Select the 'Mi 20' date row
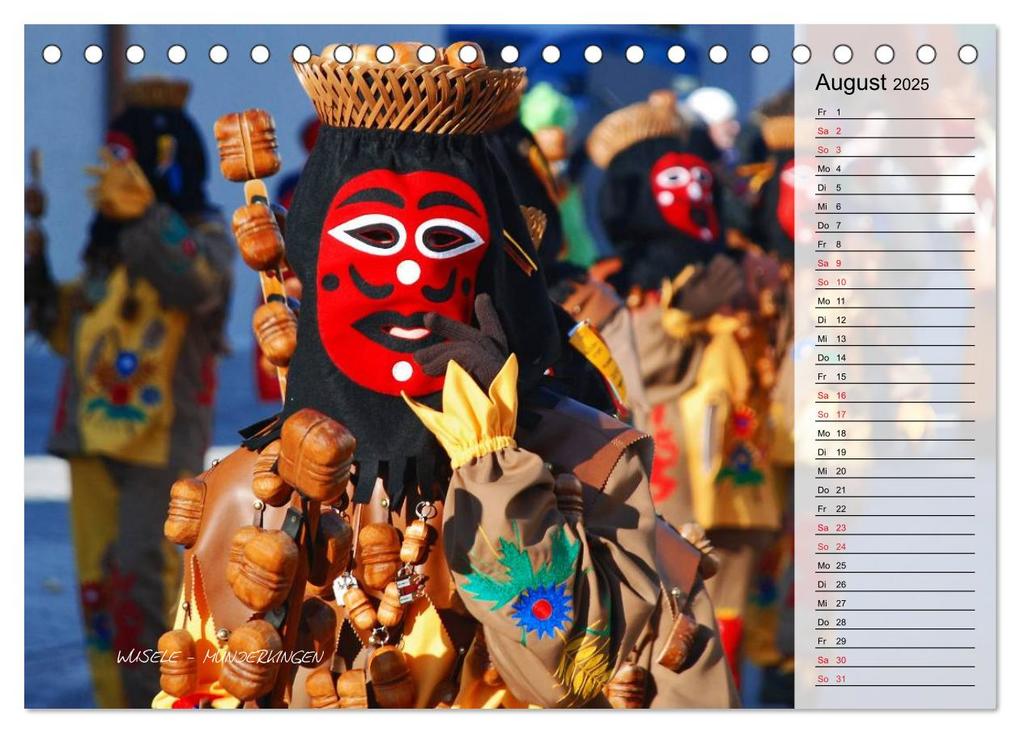Image resolution: width=1020 pixels, height=733 pixels. (x=895, y=470)
